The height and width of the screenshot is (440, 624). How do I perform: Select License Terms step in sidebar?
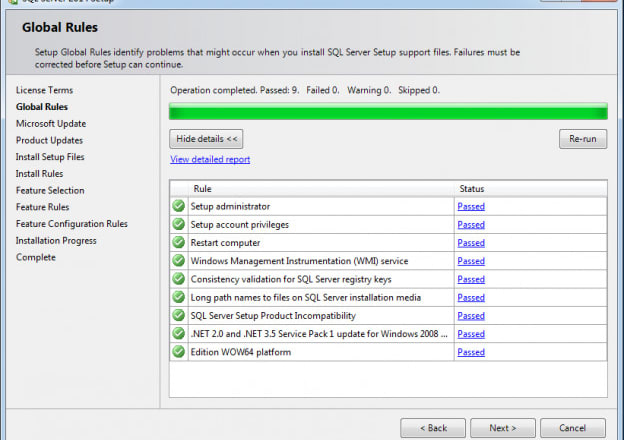(x=45, y=90)
